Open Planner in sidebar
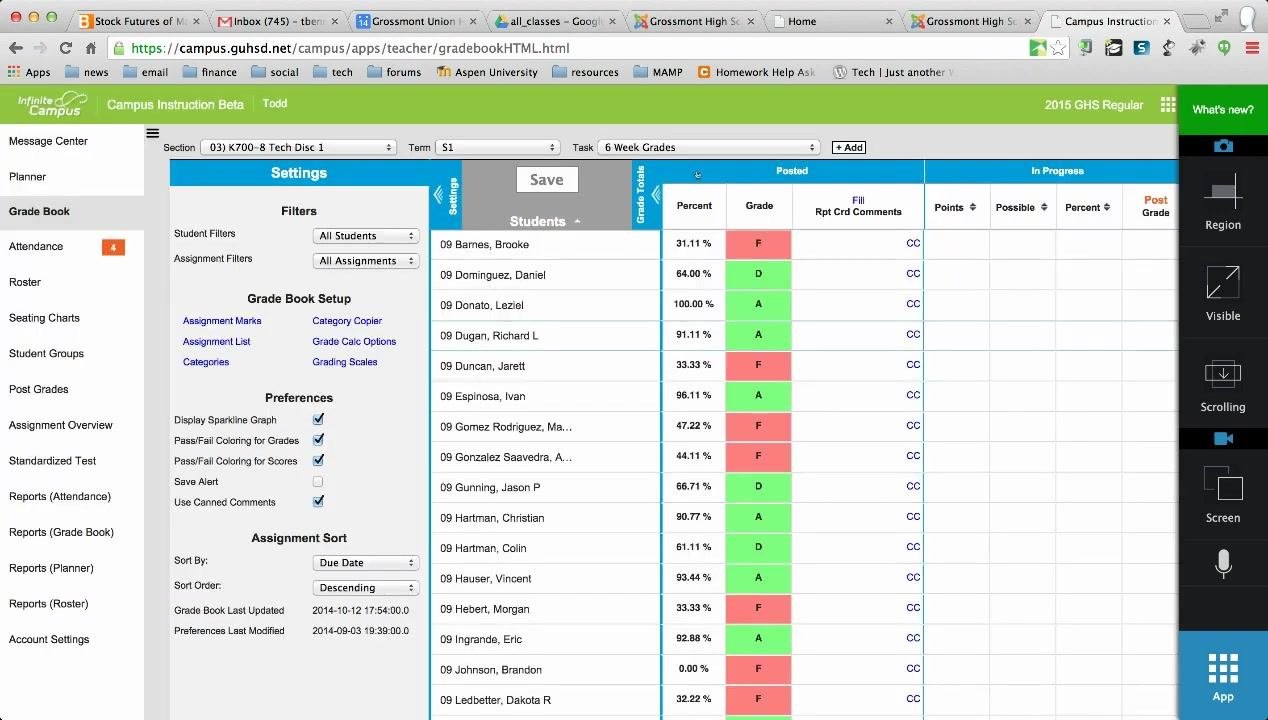The width and height of the screenshot is (1268, 720). 27,176
